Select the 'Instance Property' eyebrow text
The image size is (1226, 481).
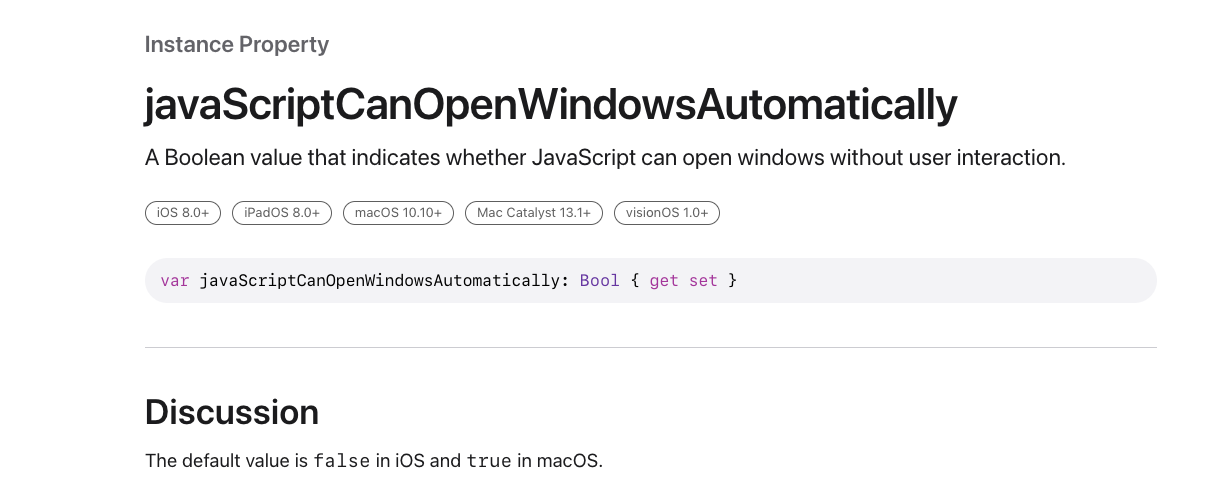pos(237,44)
